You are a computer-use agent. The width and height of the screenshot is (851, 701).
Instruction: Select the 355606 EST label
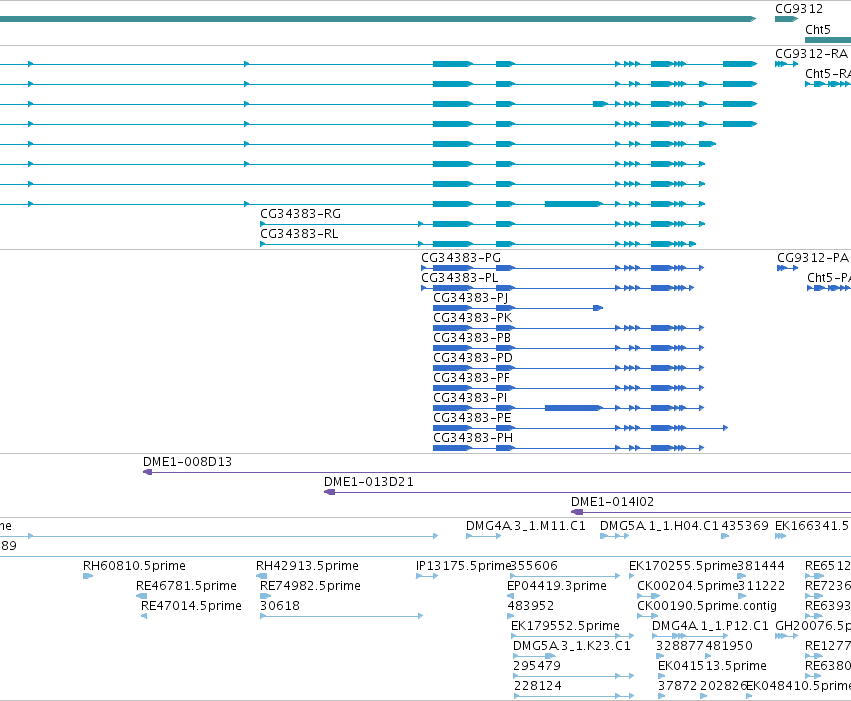point(534,566)
